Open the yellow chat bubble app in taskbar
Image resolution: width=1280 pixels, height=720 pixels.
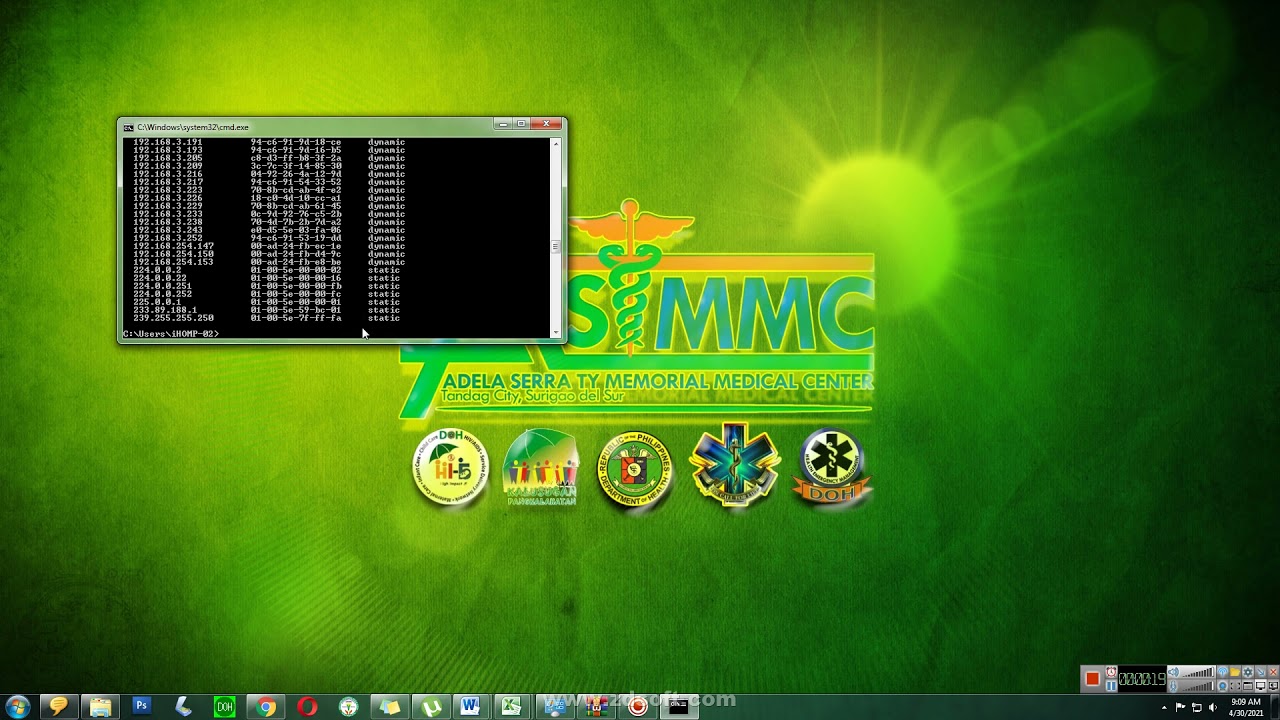click(x=58, y=706)
